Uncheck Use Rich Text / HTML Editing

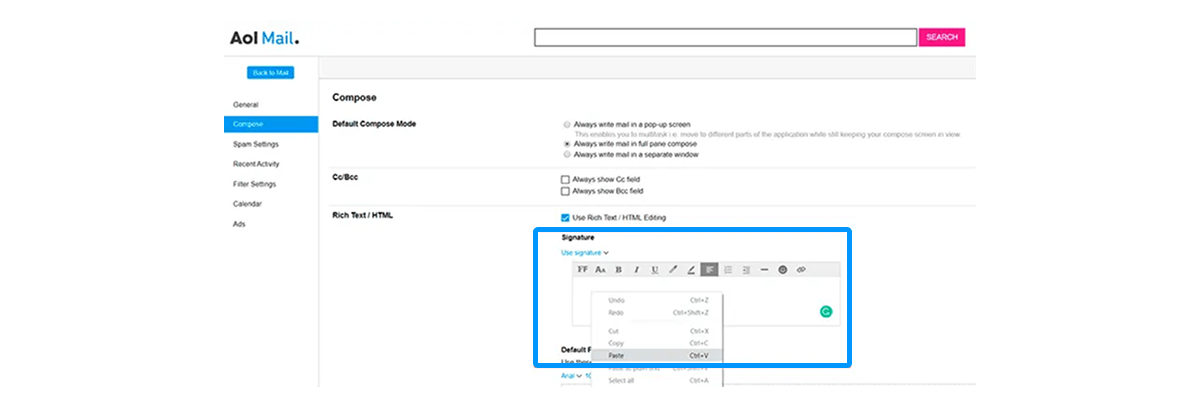pos(565,217)
